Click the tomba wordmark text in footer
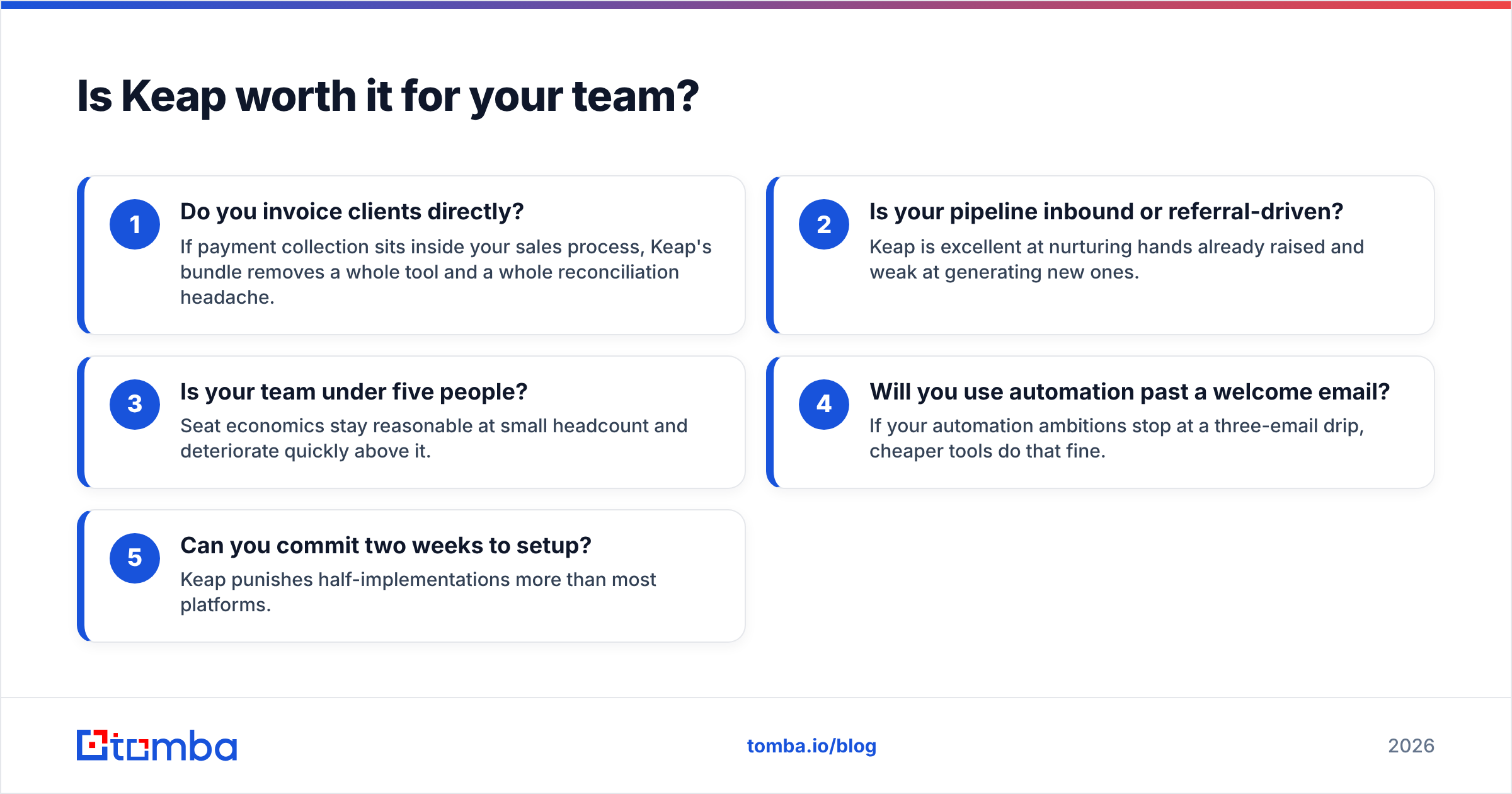1512x794 pixels. tap(175, 746)
